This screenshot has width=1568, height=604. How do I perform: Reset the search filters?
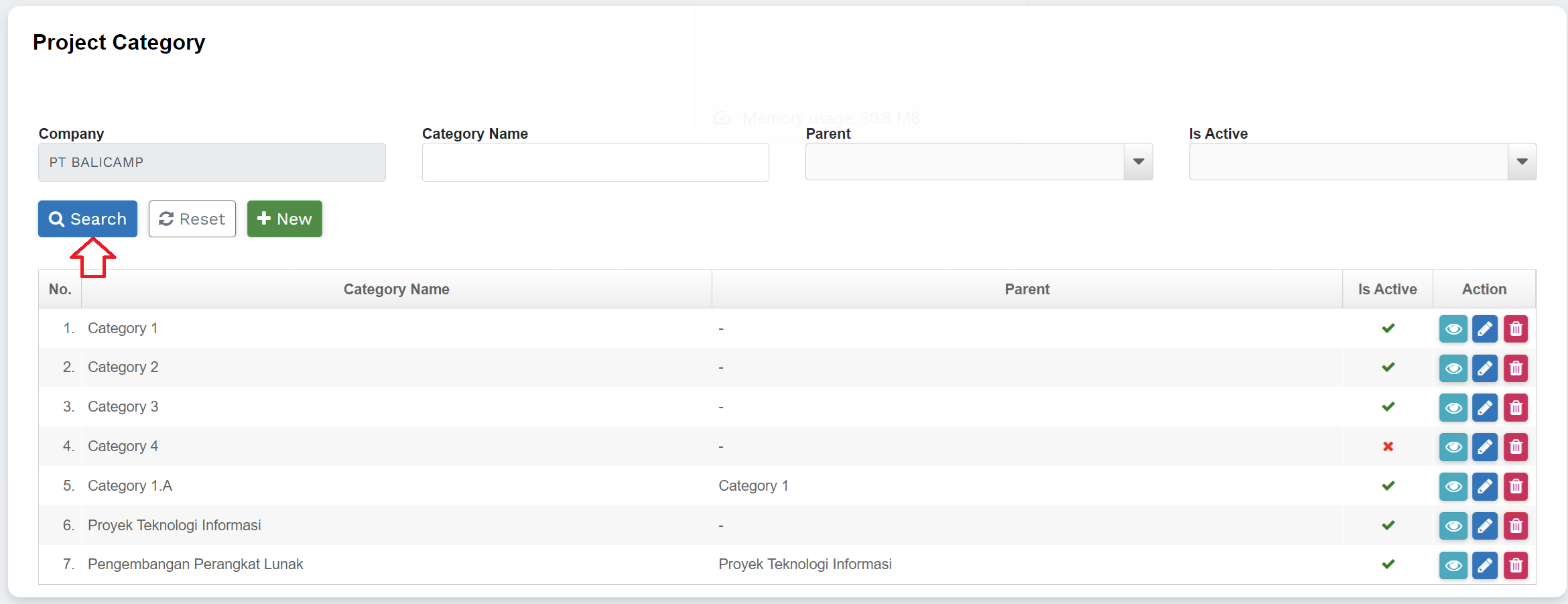[192, 219]
